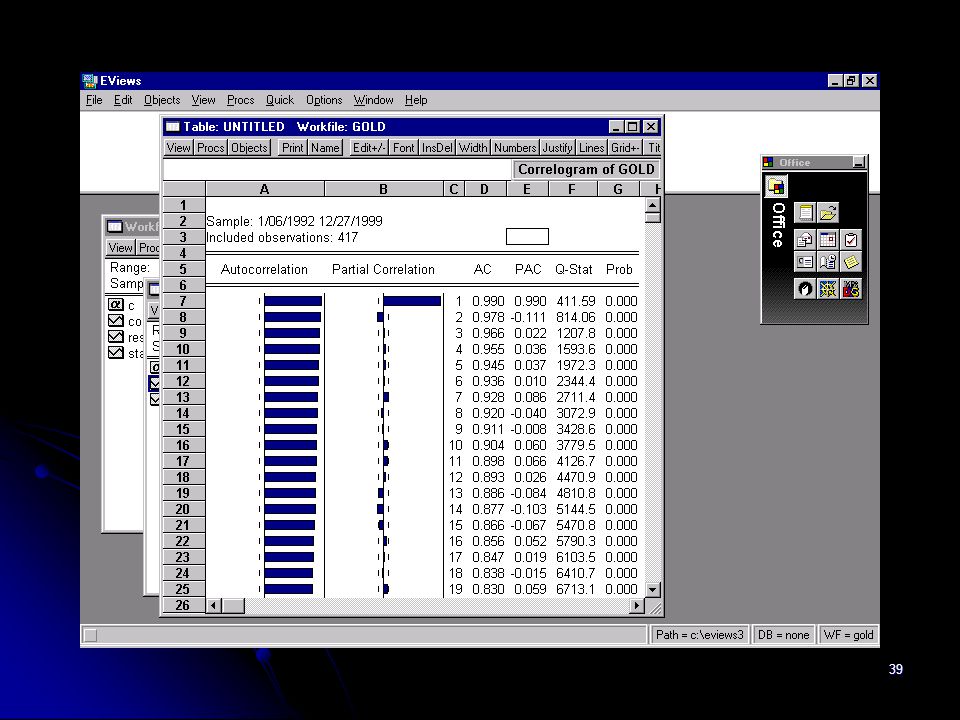Select column B header in table

click(383, 189)
